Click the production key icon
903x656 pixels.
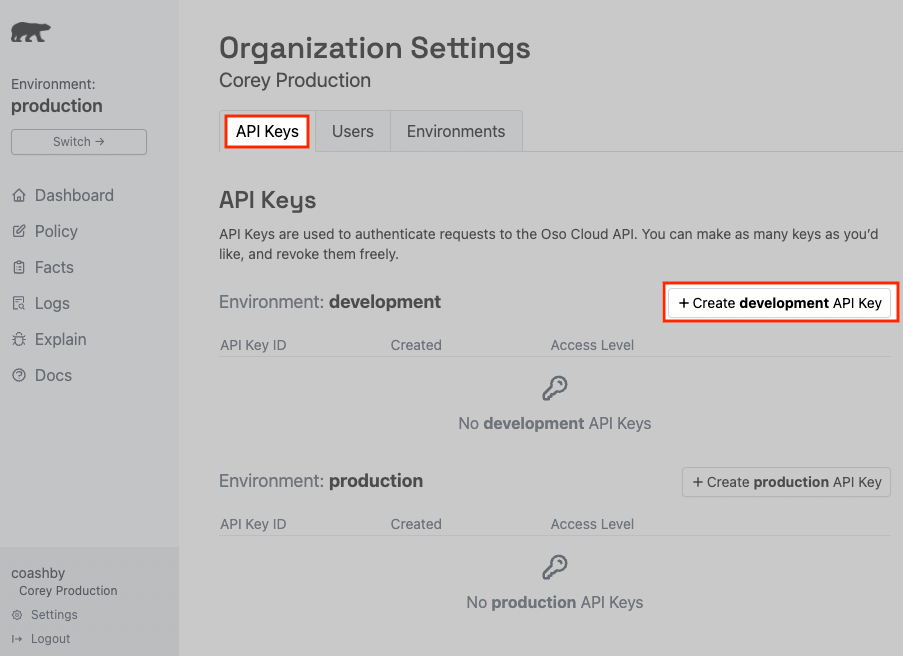(x=554, y=568)
